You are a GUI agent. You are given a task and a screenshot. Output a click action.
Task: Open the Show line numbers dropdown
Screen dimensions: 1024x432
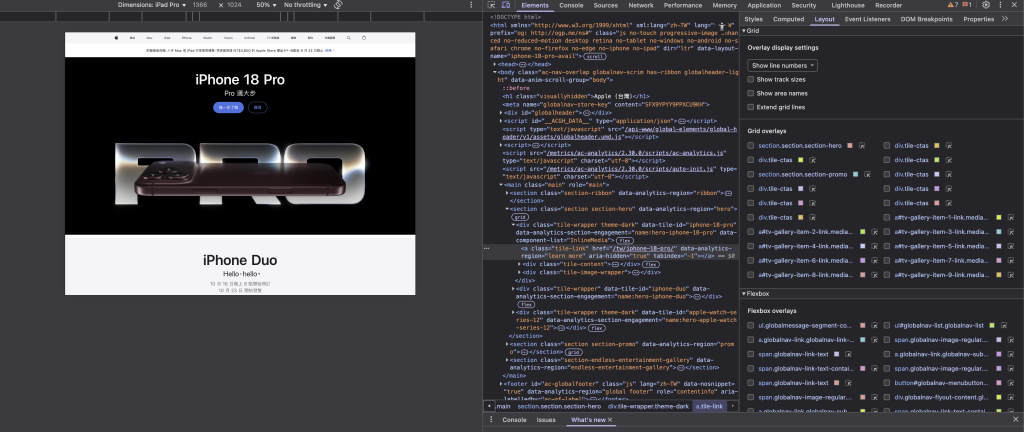coord(782,65)
